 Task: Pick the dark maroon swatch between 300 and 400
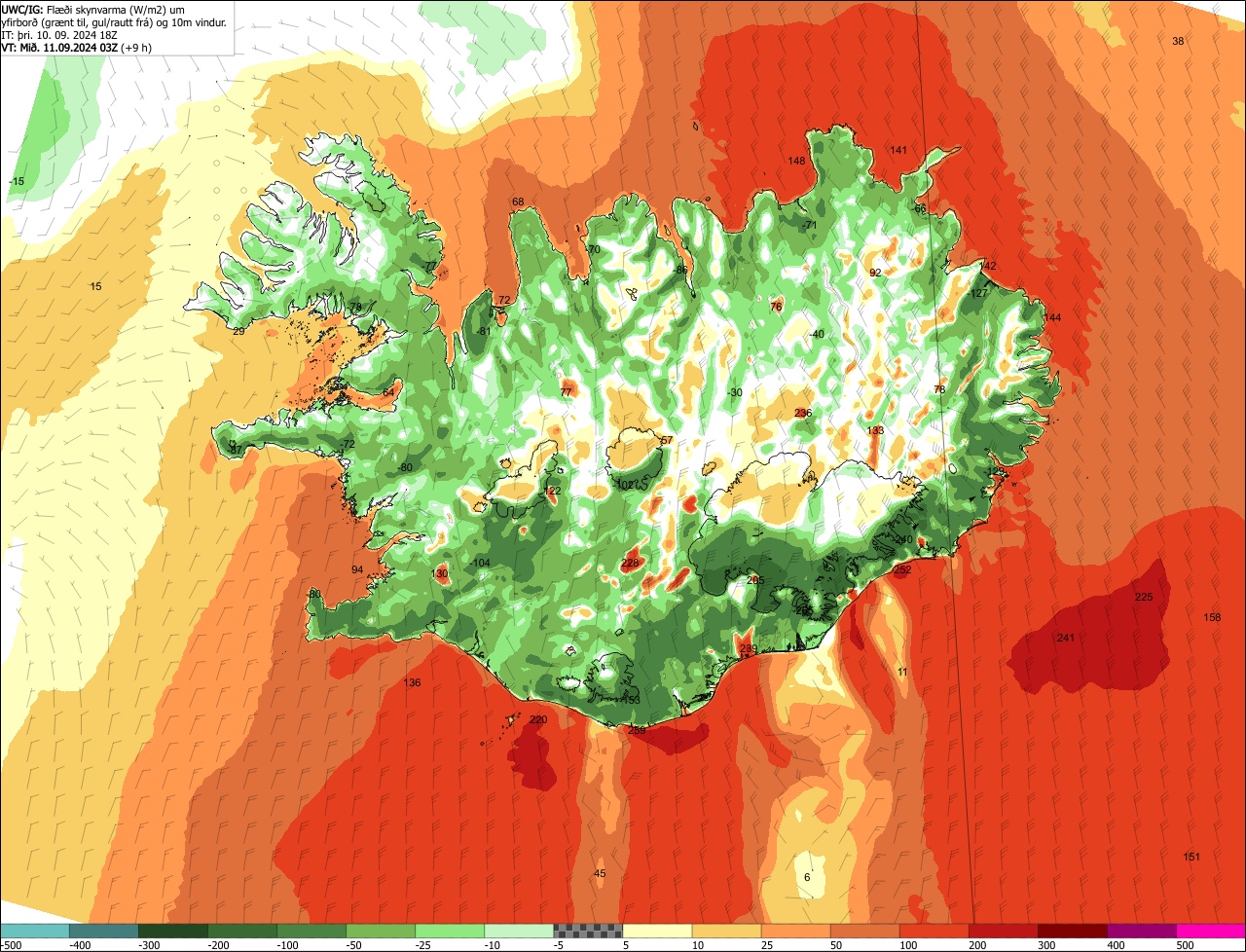1072,931
